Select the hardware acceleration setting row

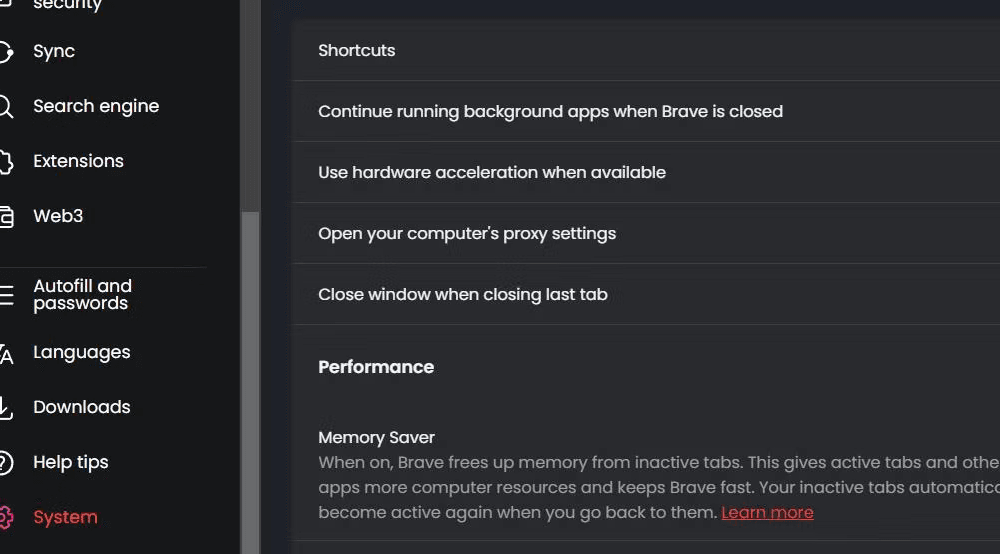(646, 173)
